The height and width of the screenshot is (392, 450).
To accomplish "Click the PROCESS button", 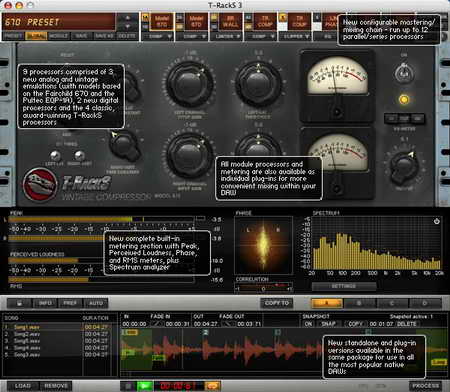I will 425,386.
